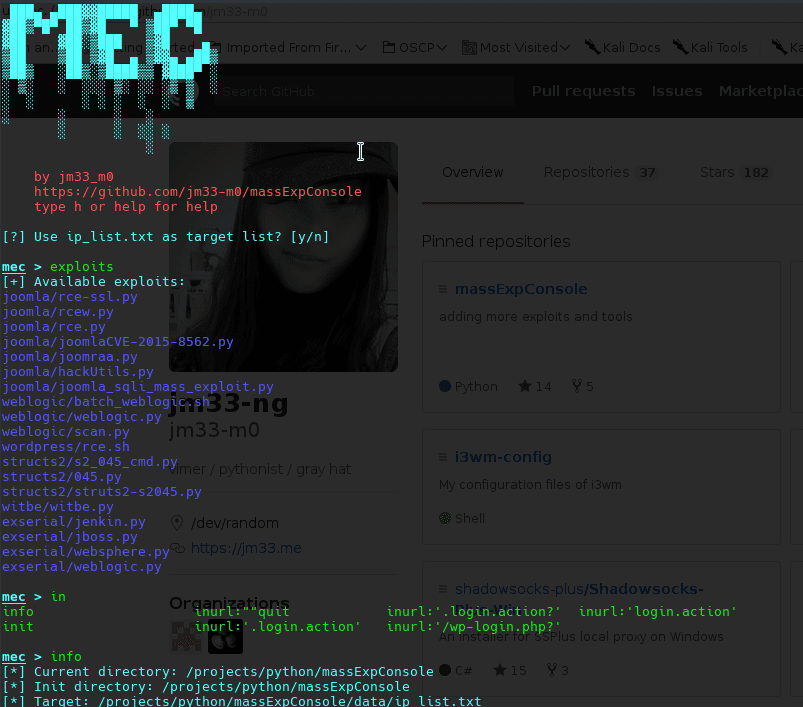Click the completion inurl:'/wp-login.php?'

point(474,627)
